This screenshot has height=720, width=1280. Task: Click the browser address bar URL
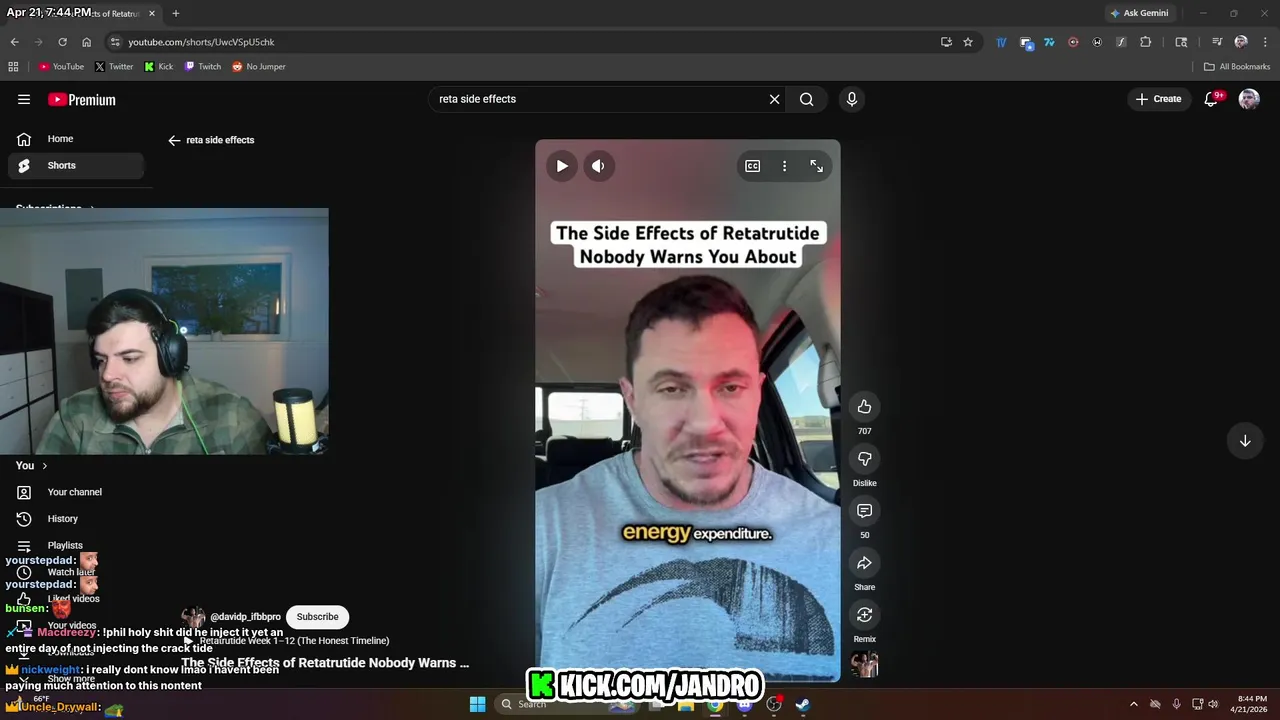(201, 42)
